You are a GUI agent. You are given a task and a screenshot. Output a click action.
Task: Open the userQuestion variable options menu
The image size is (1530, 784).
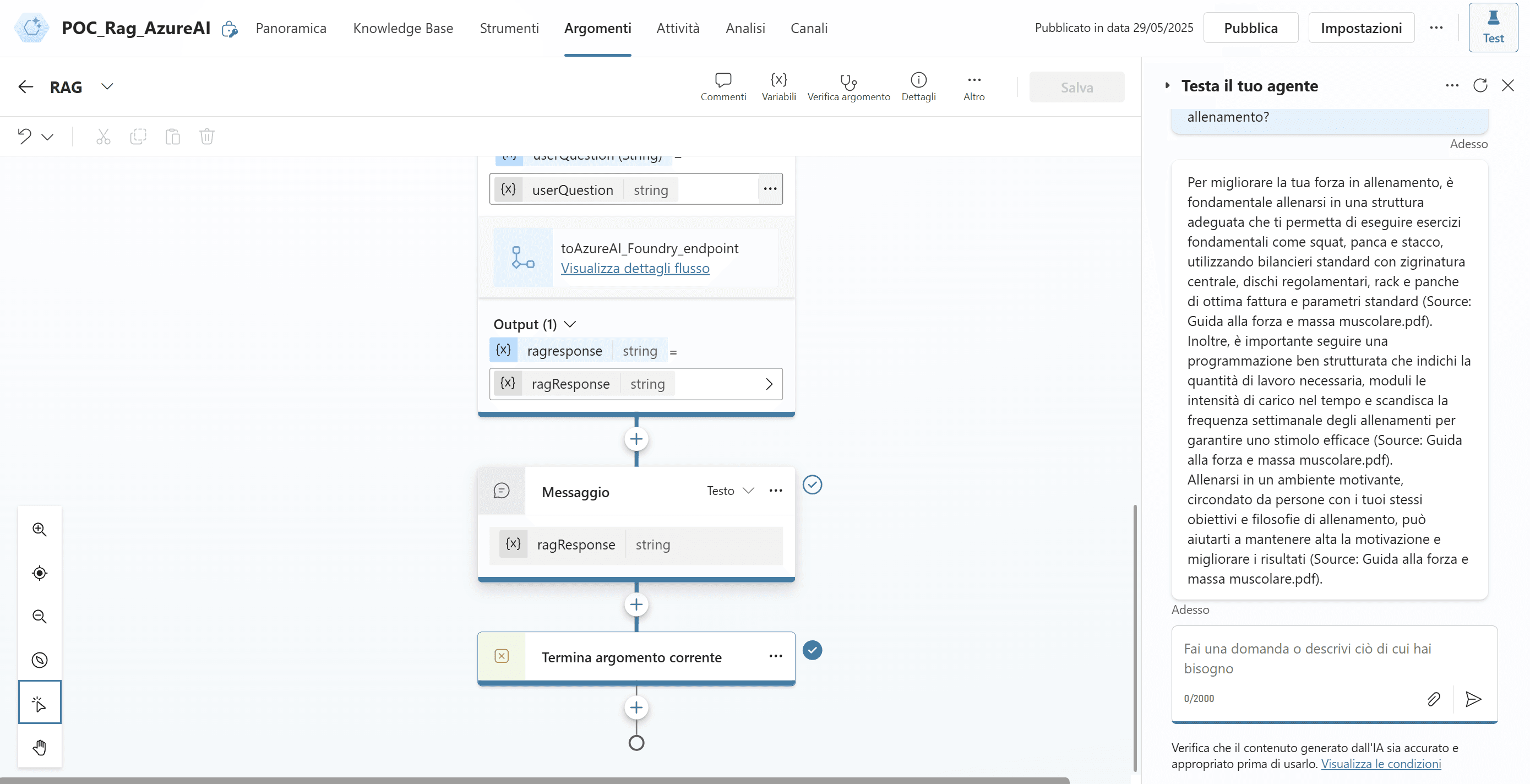(770, 189)
